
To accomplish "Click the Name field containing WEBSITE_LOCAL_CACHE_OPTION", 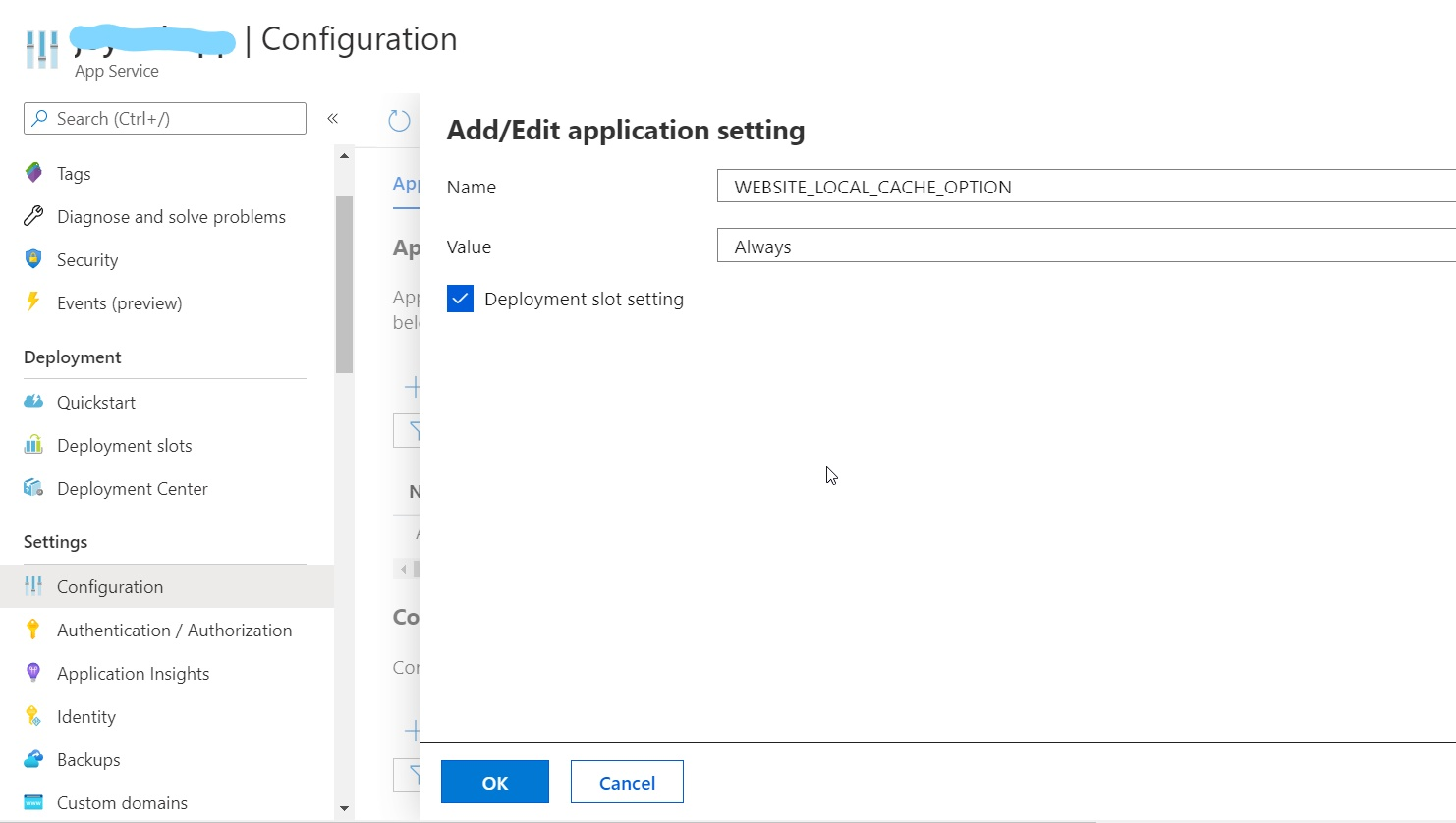I will (x=982, y=187).
